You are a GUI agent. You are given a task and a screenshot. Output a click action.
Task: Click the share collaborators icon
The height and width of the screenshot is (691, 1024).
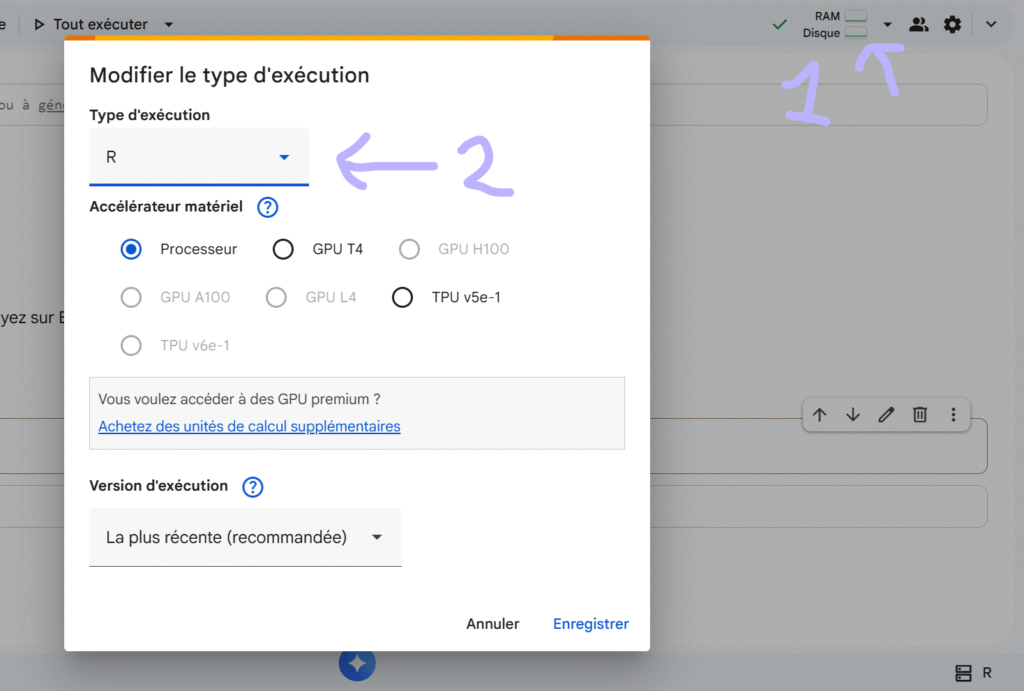tap(919, 23)
